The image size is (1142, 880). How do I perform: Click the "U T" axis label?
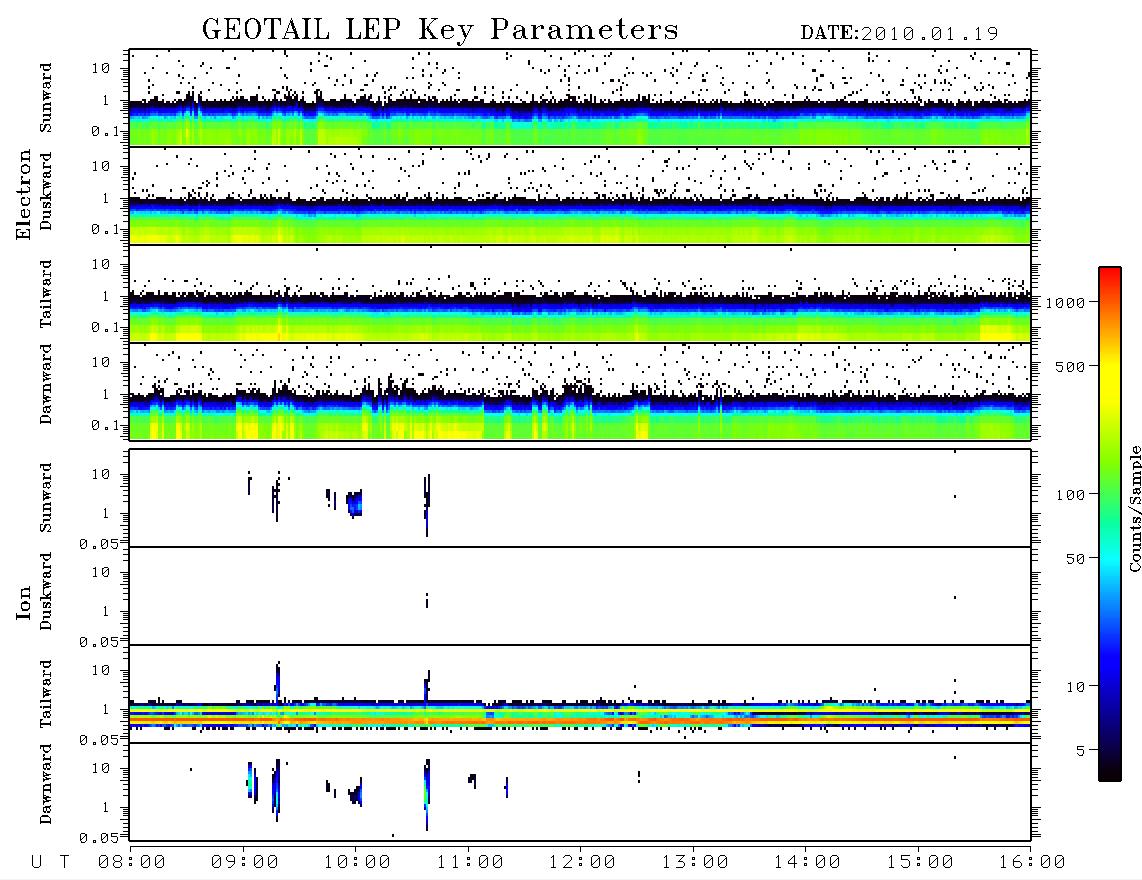[x=50, y=862]
